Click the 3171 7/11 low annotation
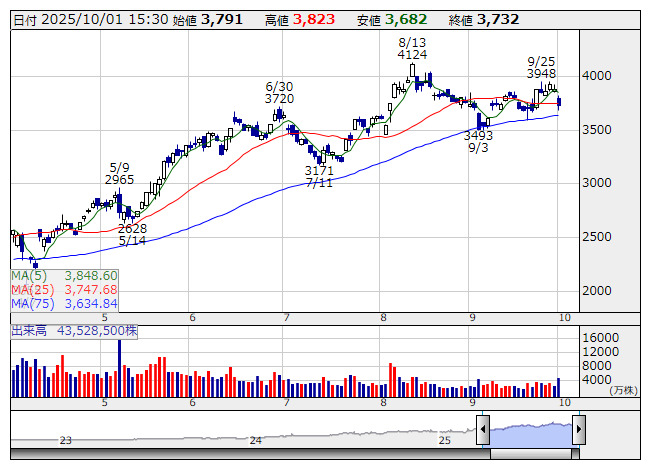653x470 pixels. [319, 177]
